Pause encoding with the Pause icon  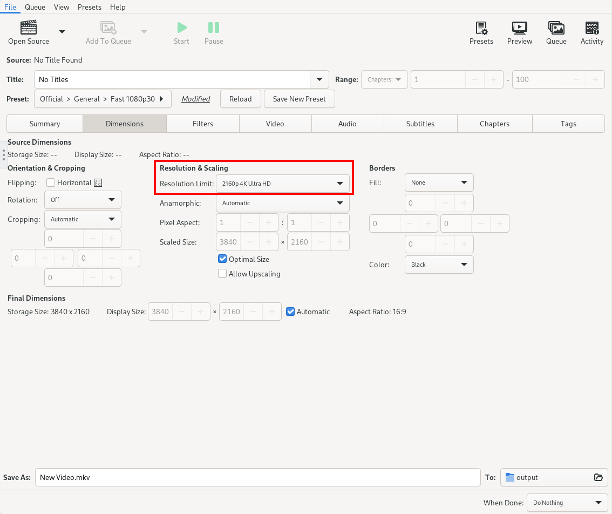click(x=213, y=27)
